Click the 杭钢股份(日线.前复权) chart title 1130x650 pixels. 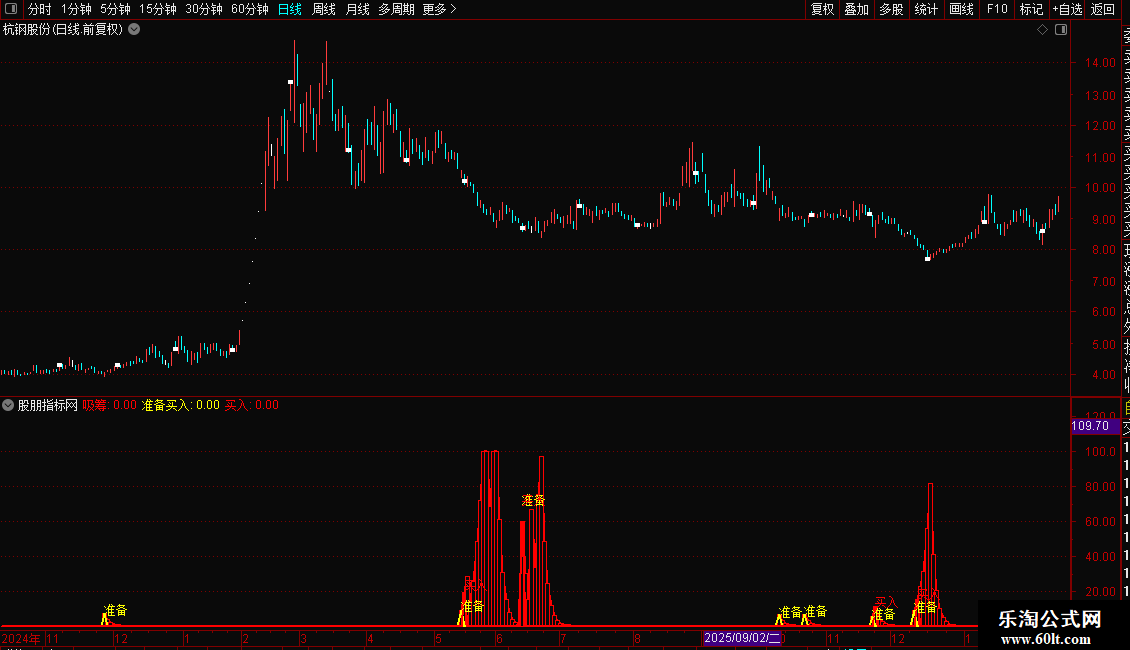tap(63, 30)
